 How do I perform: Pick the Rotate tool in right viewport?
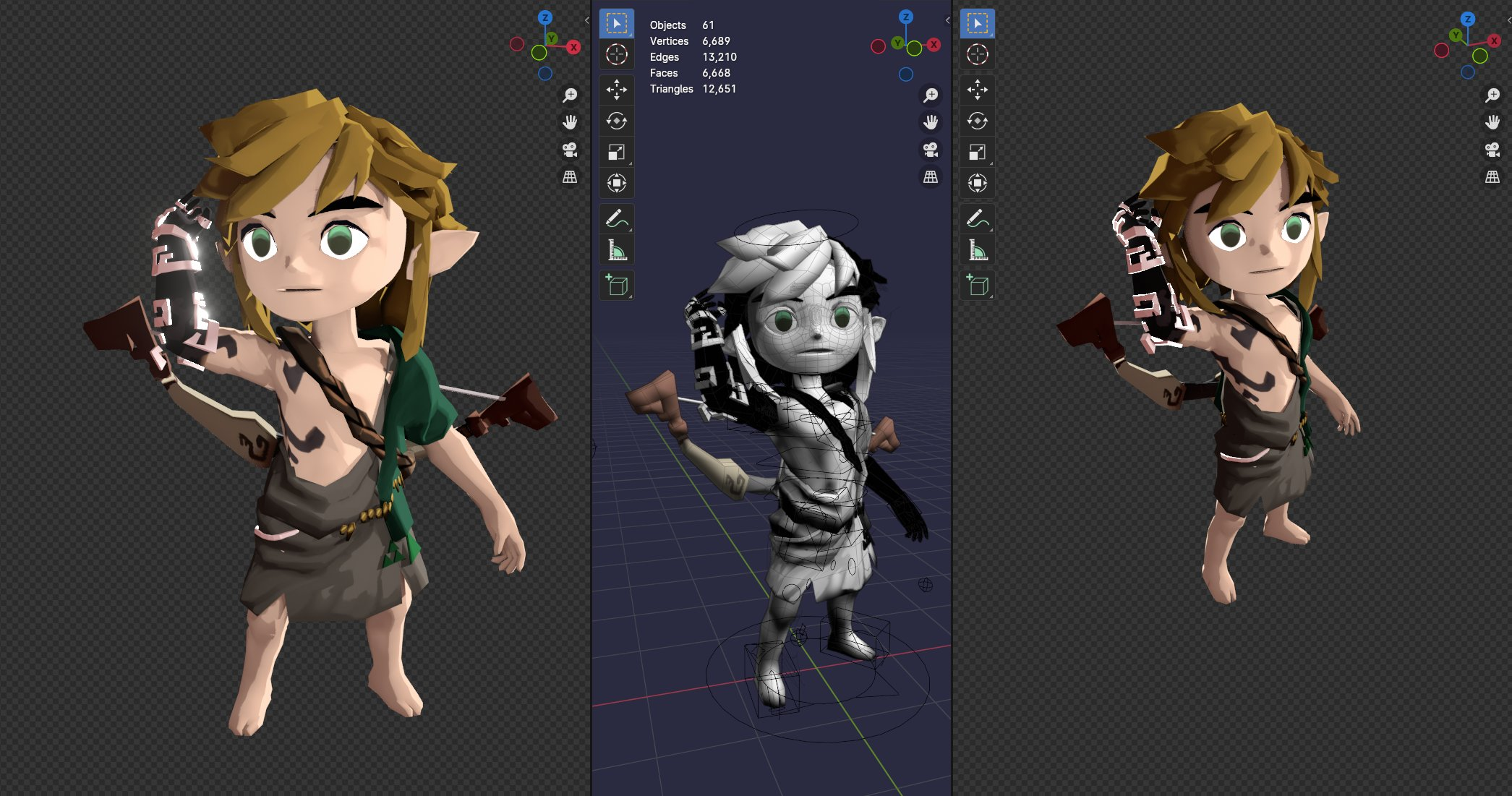977,121
